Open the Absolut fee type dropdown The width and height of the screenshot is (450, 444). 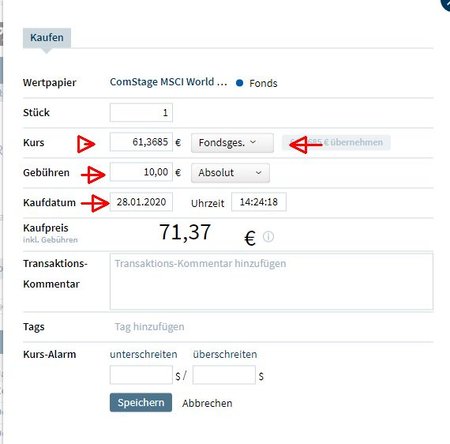pyautogui.click(x=230, y=173)
